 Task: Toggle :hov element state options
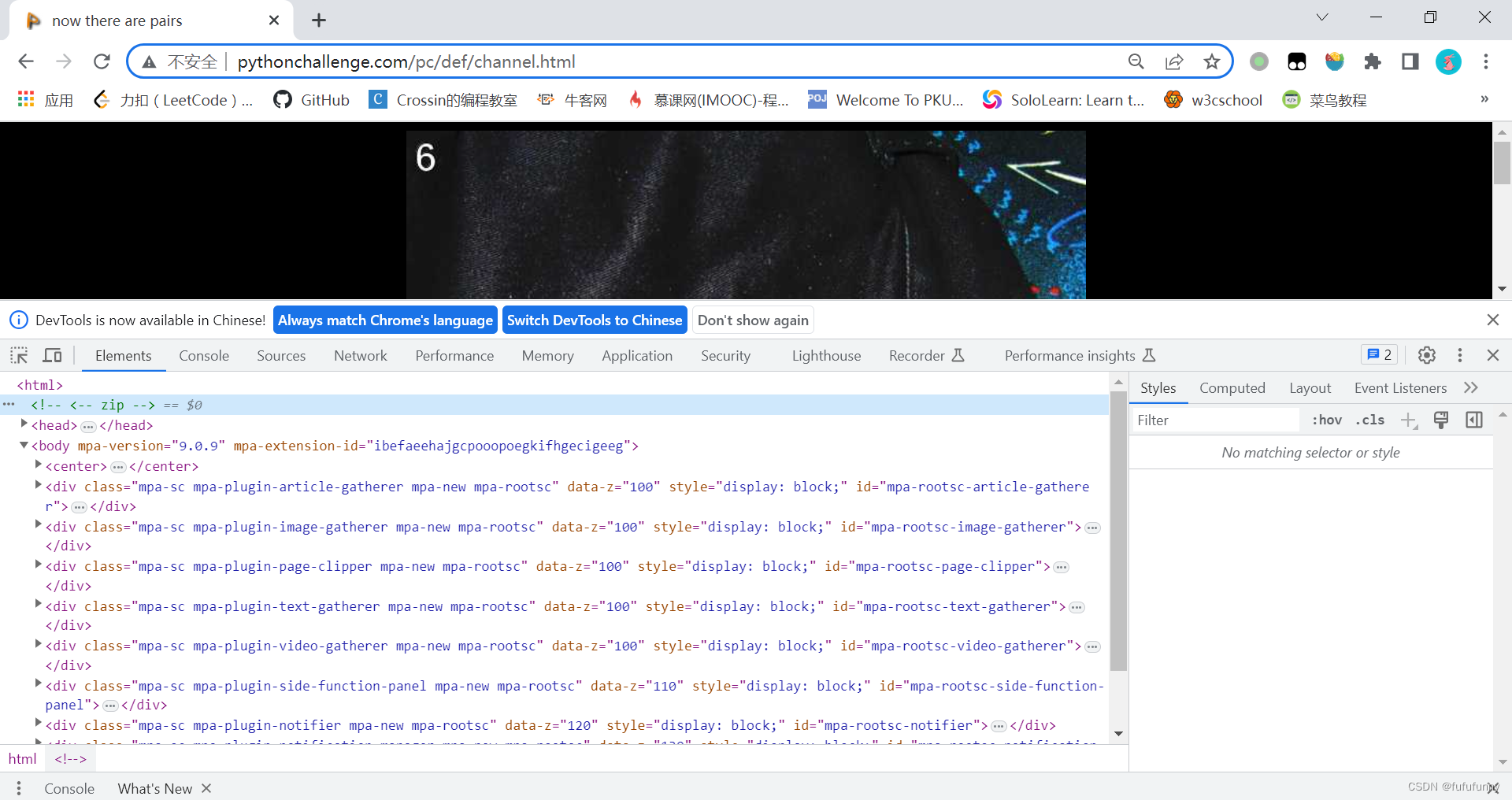point(1327,420)
